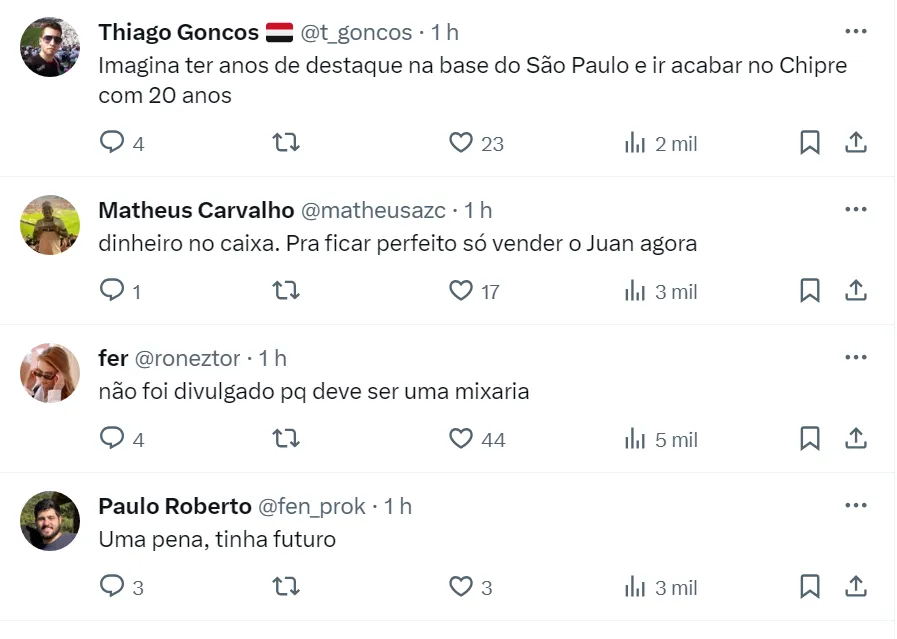Reply to Paulo Roberto's tweet

112,587
